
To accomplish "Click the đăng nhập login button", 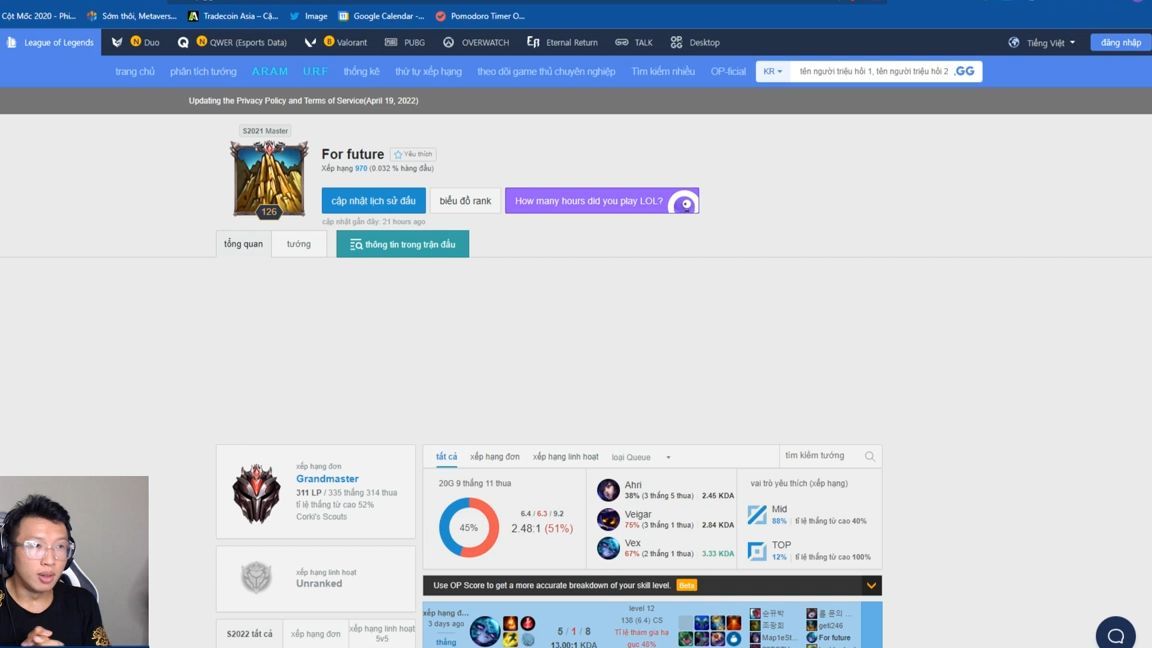I will [x=1120, y=43].
